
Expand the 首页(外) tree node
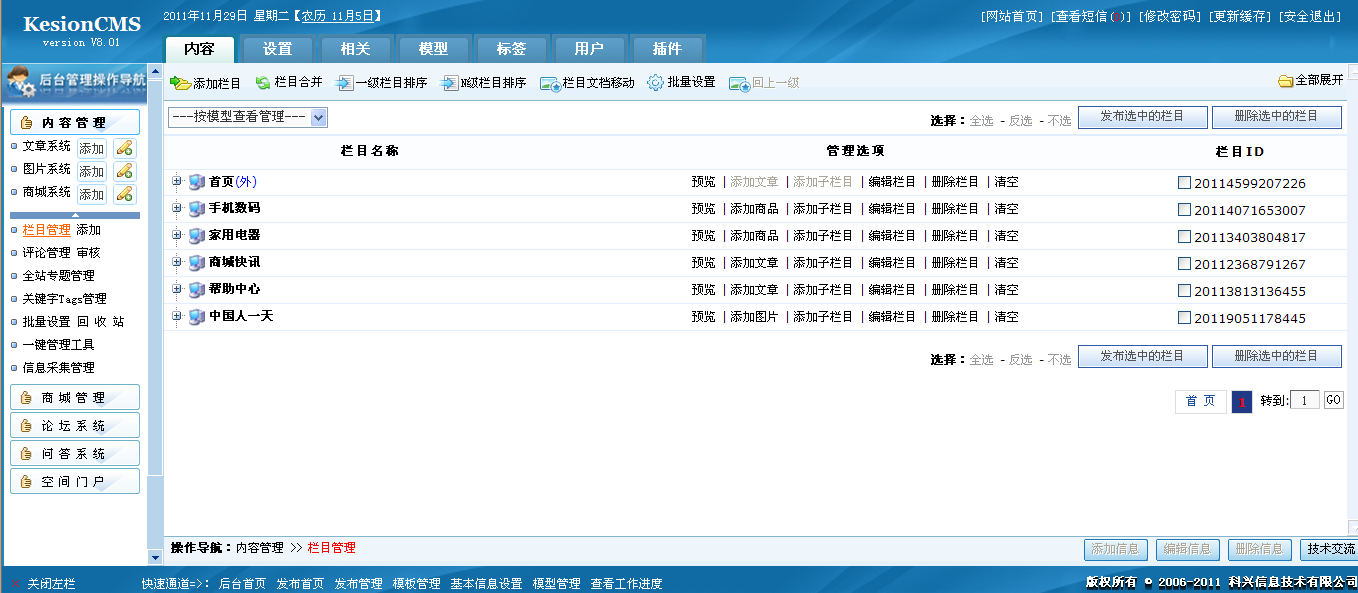(x=175, y=181)
